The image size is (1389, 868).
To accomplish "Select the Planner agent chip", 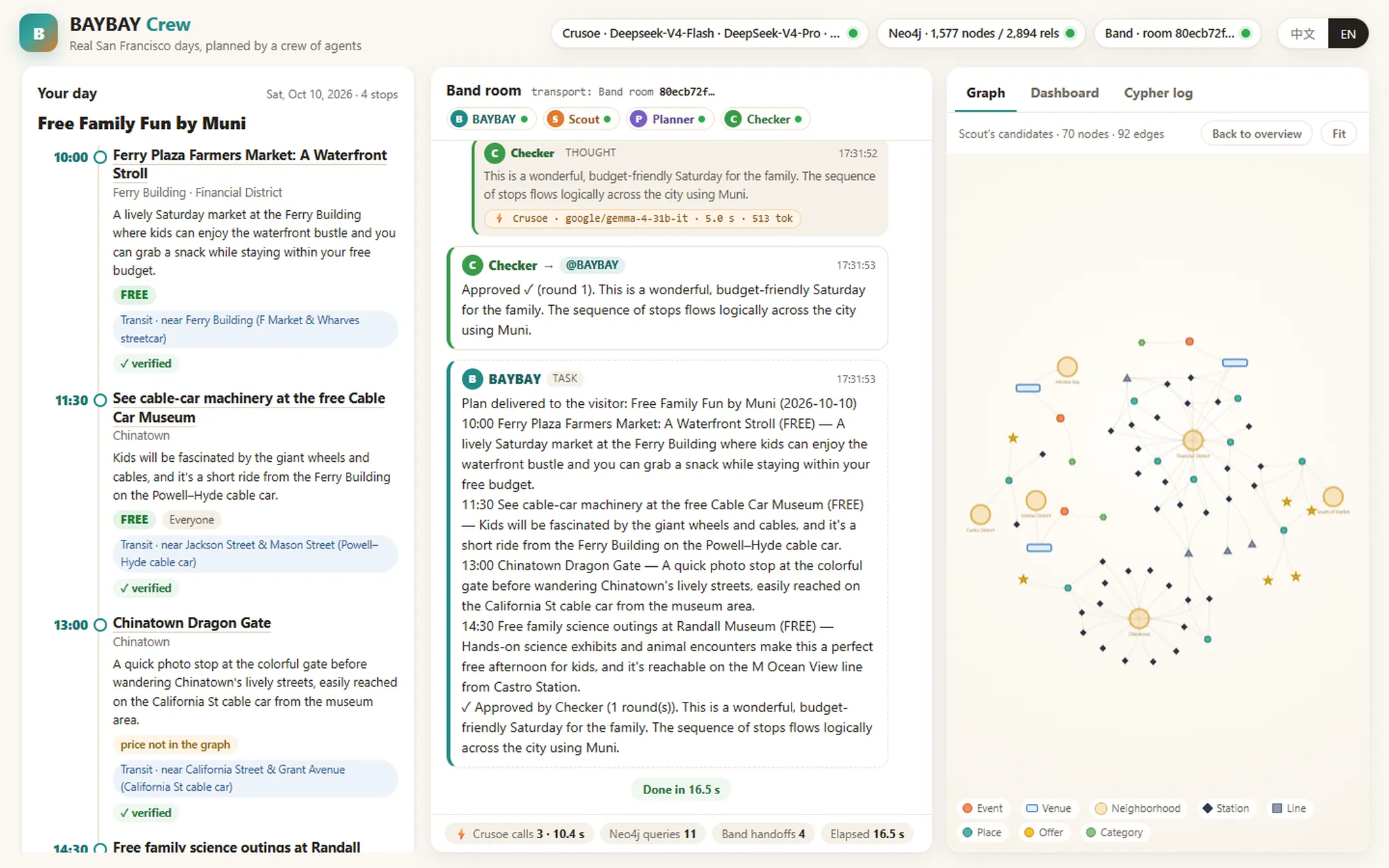I will coord(670,119).
